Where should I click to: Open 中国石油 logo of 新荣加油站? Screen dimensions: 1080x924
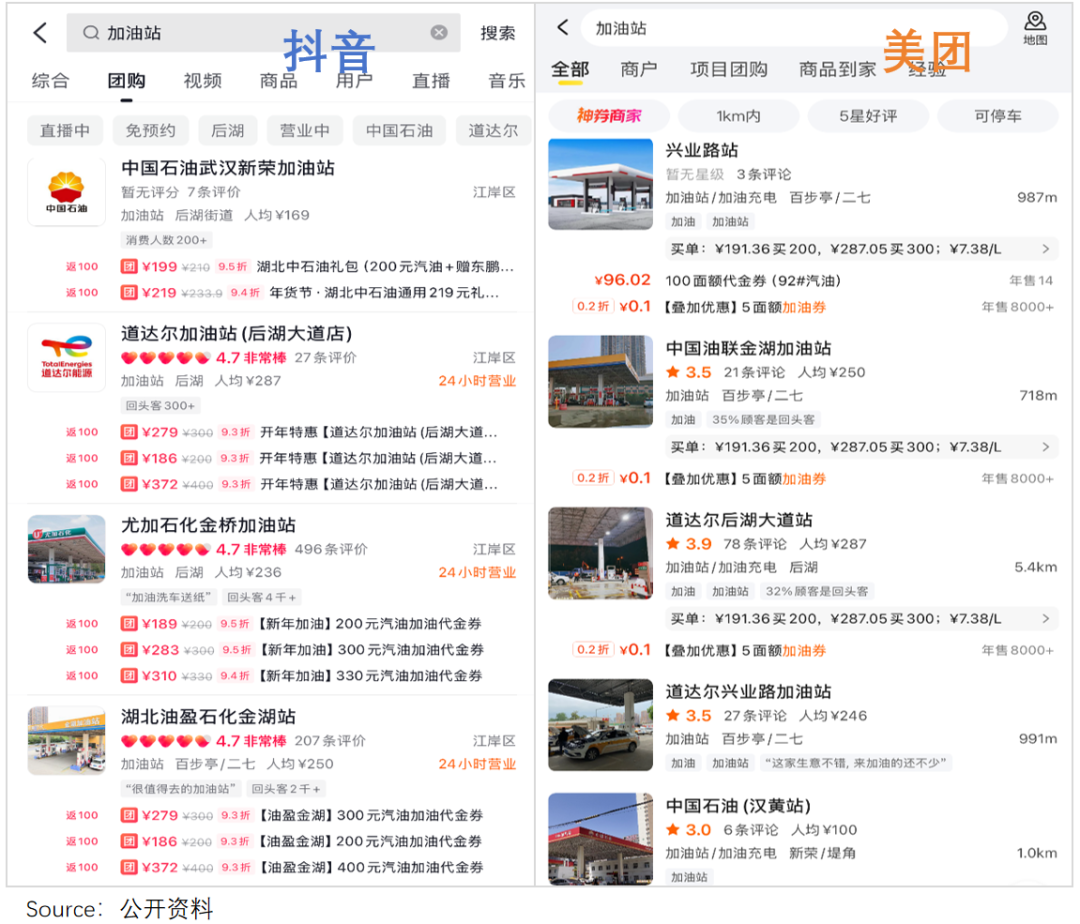tap(66, 192)
